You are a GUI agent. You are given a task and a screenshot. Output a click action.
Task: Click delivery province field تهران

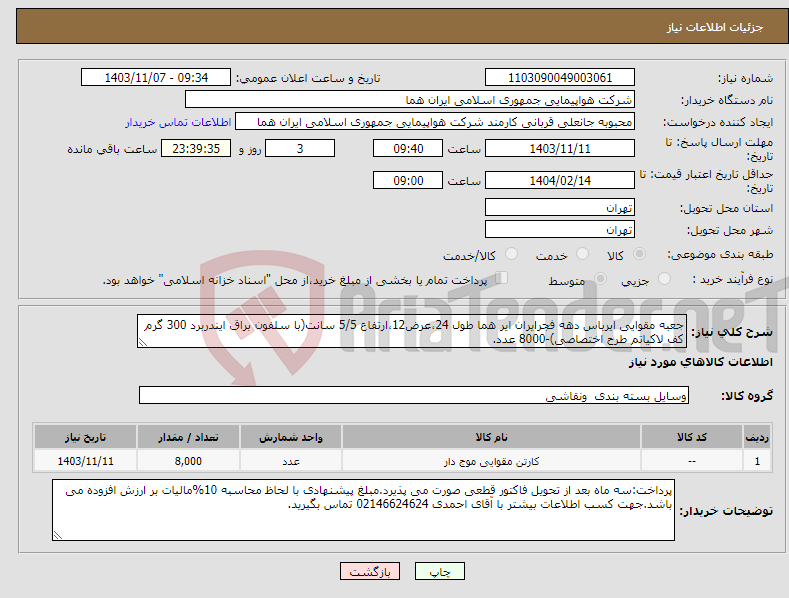(x=560, y=207)
